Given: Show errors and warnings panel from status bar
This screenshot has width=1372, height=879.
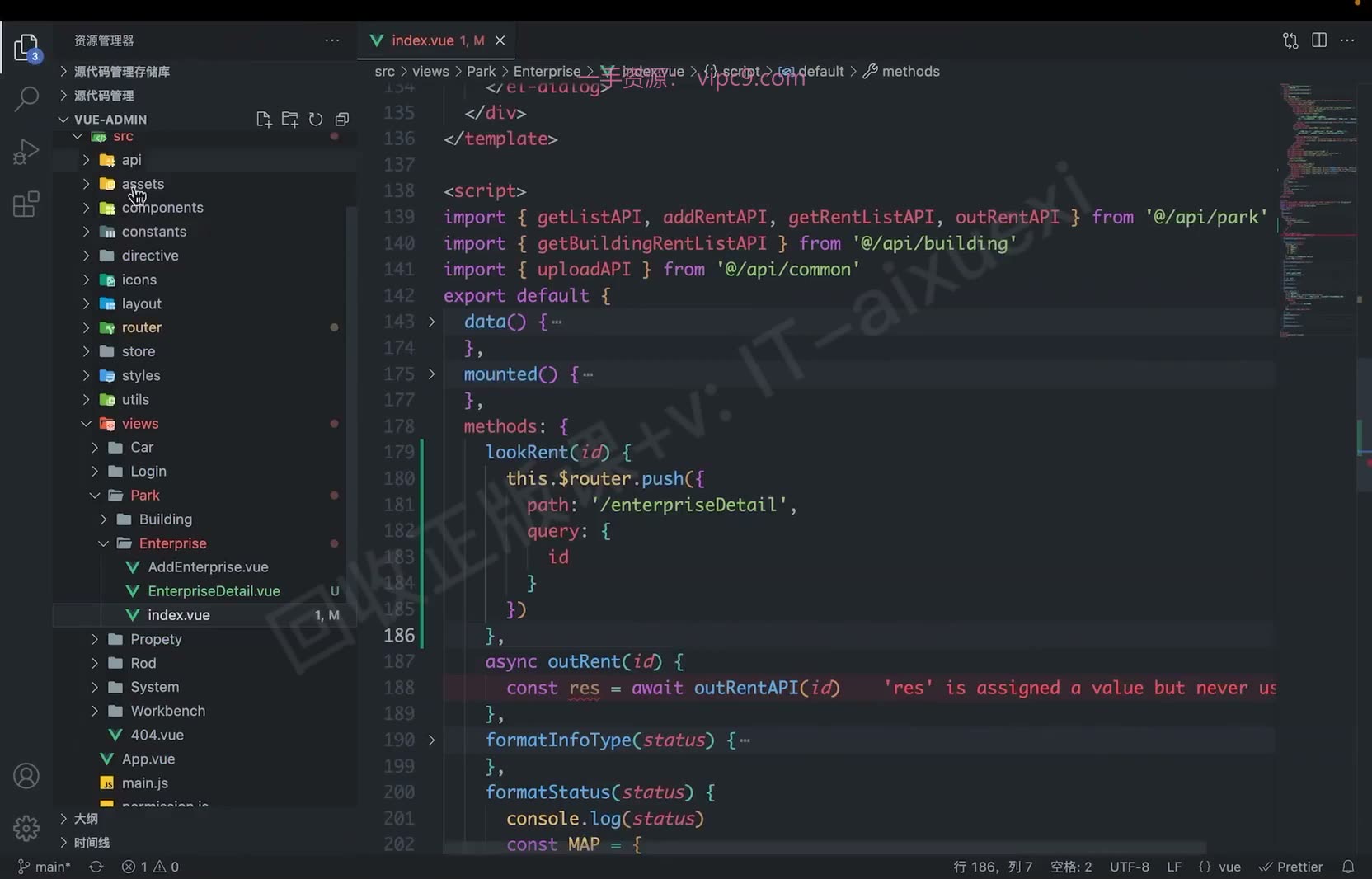Looking at the screenshot, I should coord(150,867).
